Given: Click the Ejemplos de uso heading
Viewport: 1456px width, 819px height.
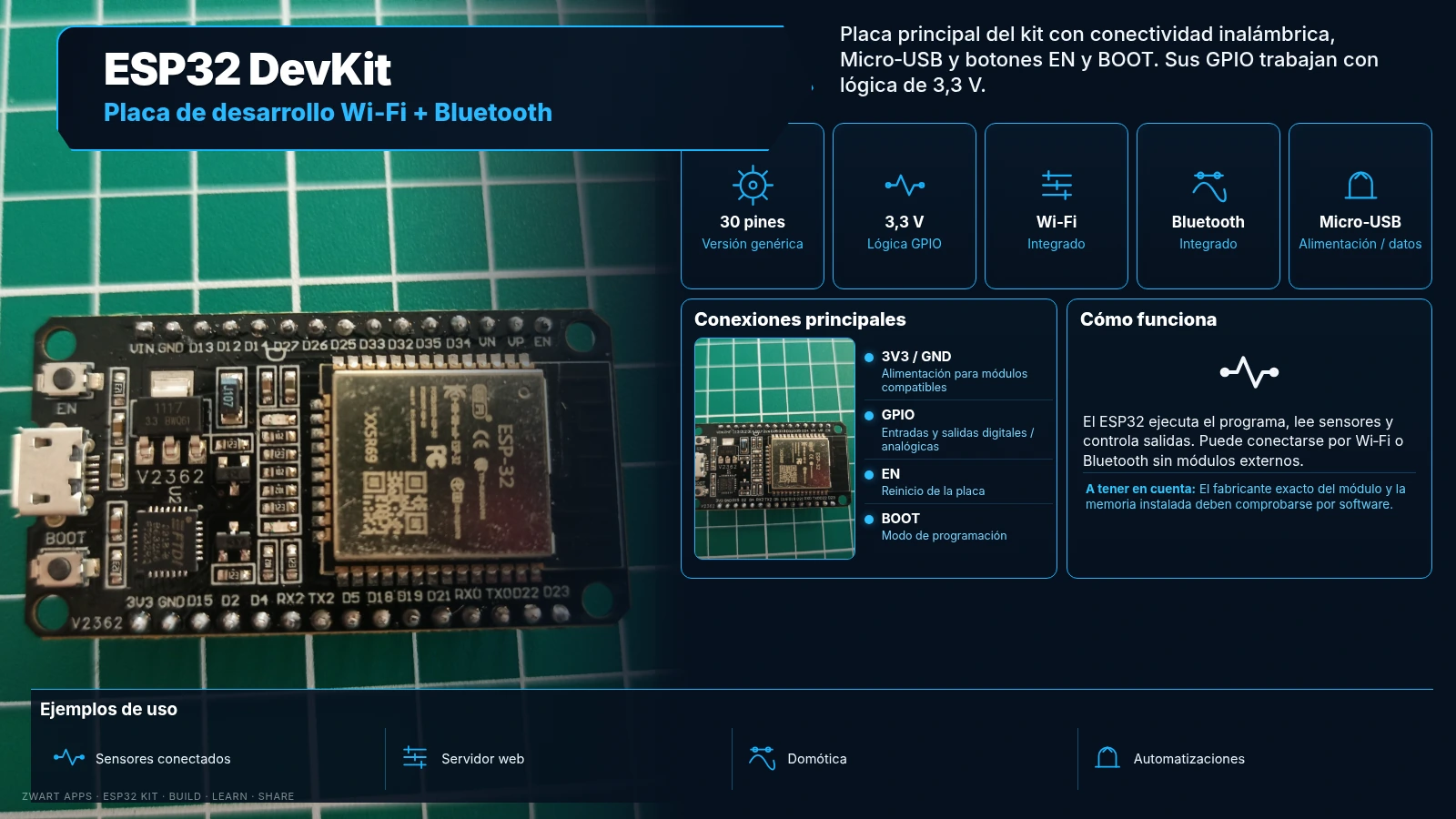Looking at the screenshot, I should [108, 710].
